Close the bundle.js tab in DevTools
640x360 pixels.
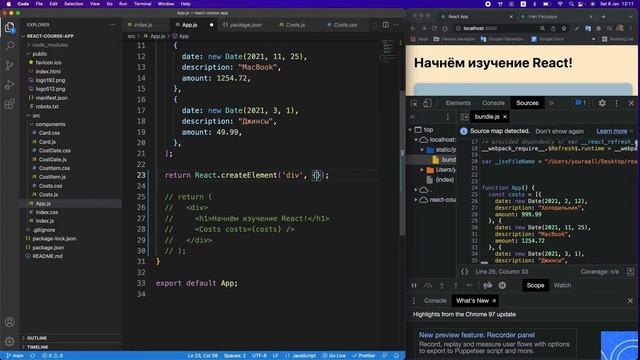pyautogui.click(x=505, y=117)
